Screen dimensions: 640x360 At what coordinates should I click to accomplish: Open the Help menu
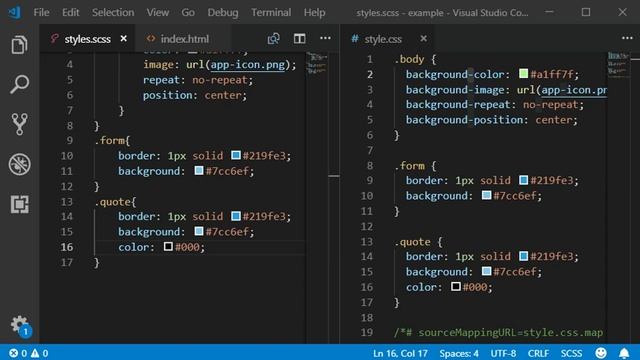point(314,13)
